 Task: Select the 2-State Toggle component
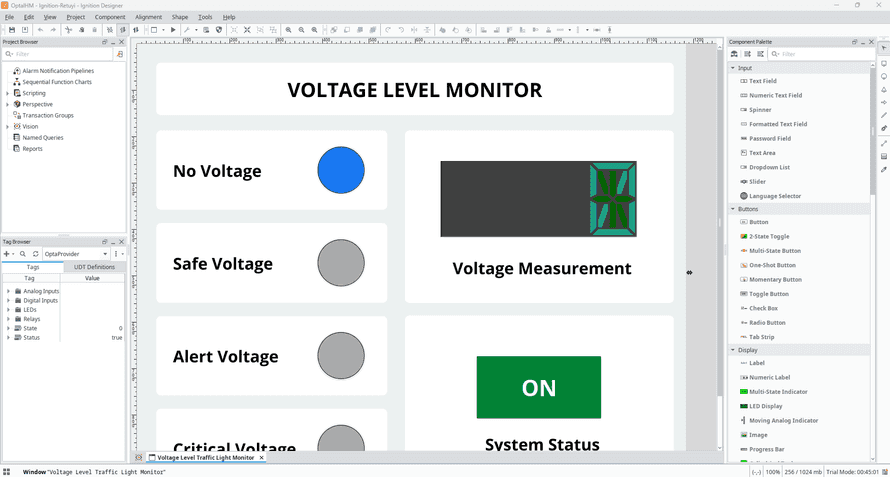tap(768, 236)
